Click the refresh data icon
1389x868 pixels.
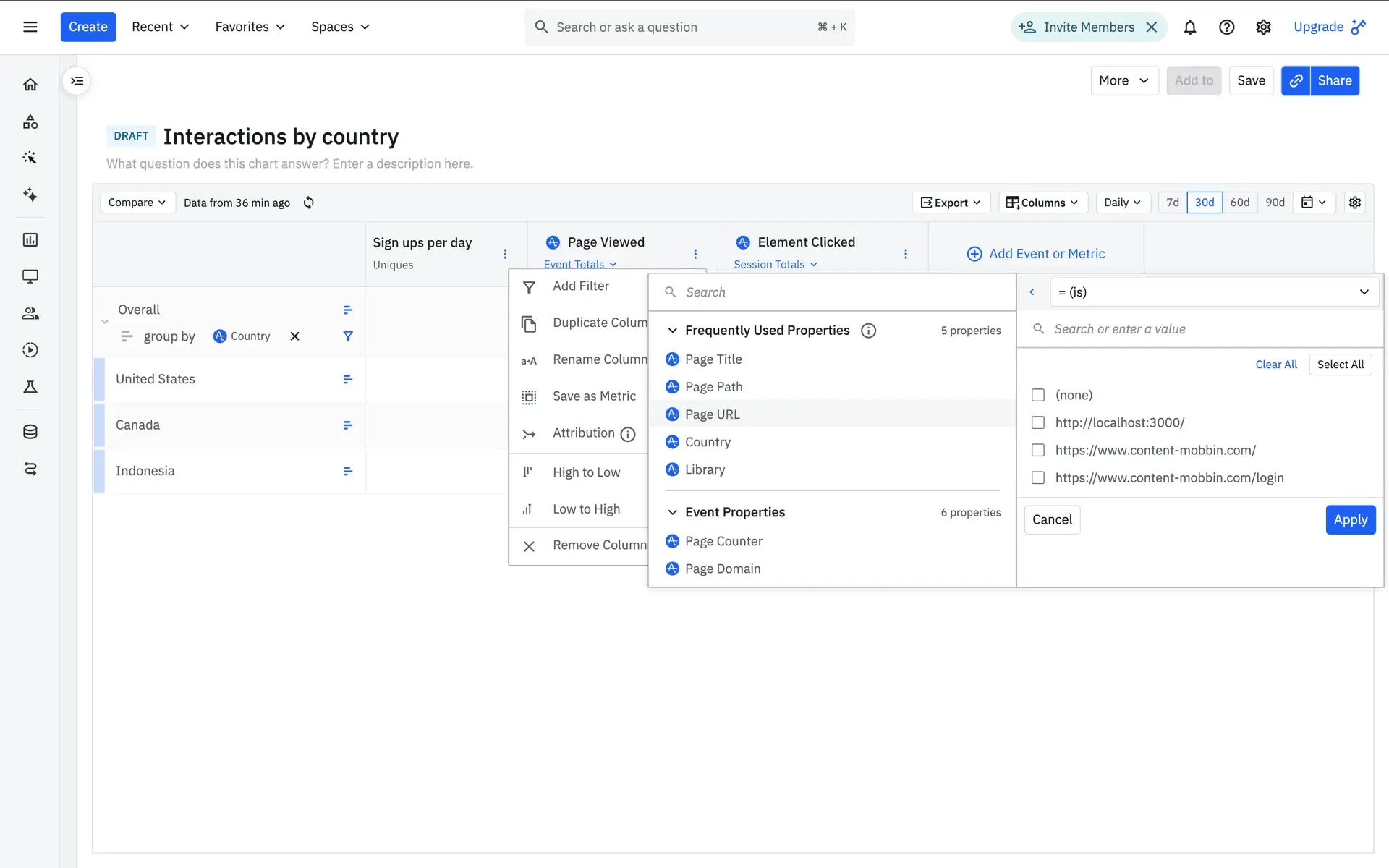coord(309,203)
